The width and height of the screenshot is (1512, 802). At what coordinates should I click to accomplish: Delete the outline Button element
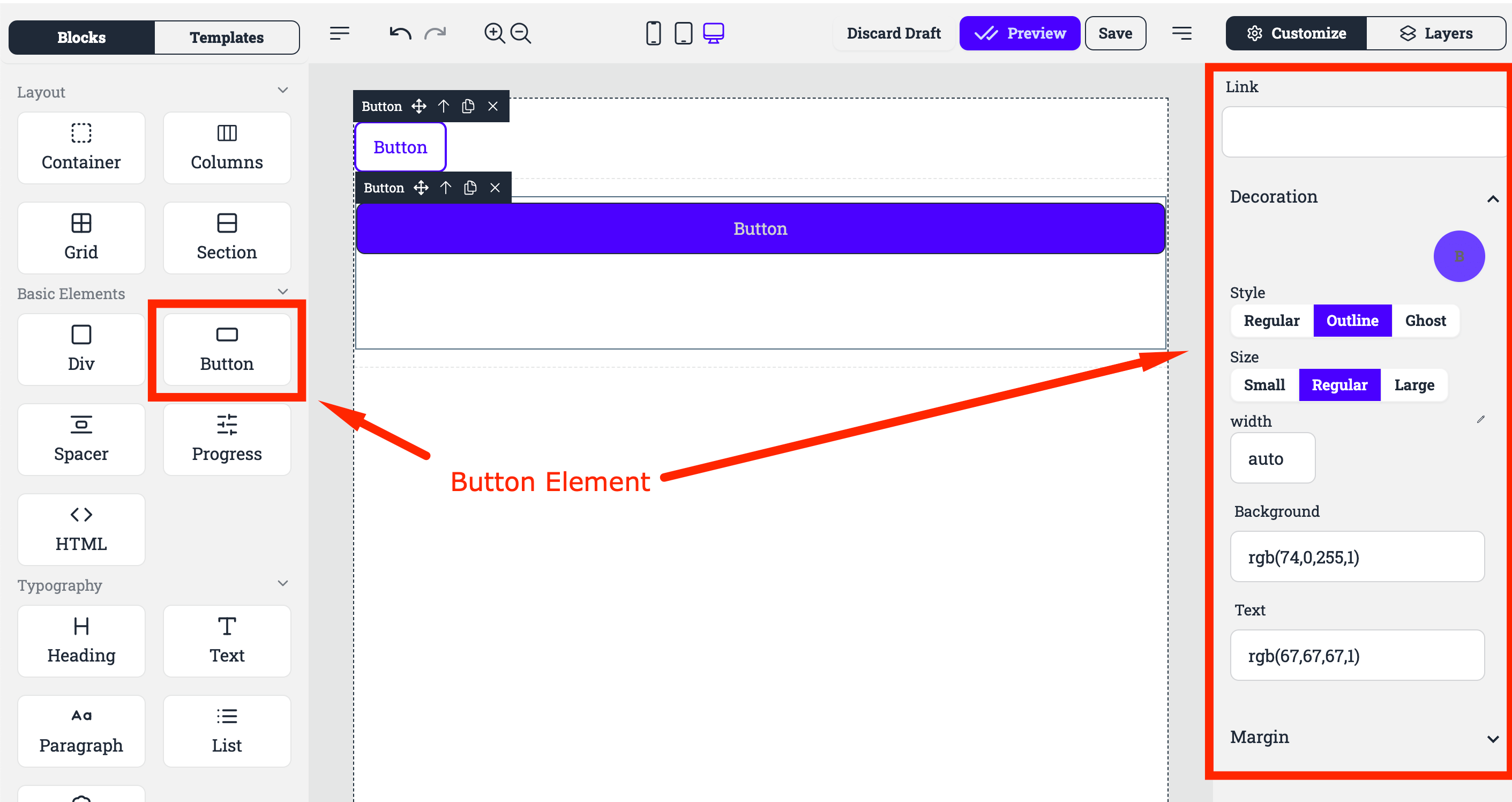coord(493,106)
